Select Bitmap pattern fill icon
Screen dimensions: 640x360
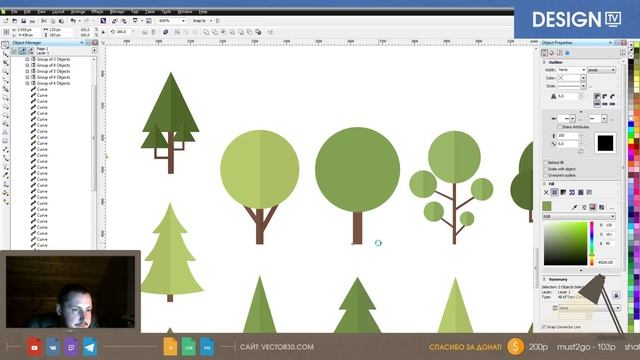tap(580, 192)
